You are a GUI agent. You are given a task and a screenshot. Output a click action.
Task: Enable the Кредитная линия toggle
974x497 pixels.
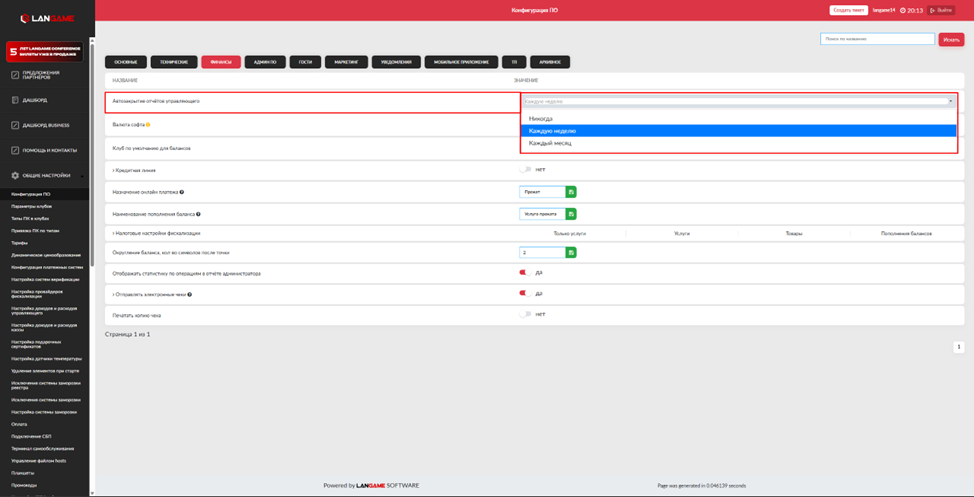tap(525, 170)
